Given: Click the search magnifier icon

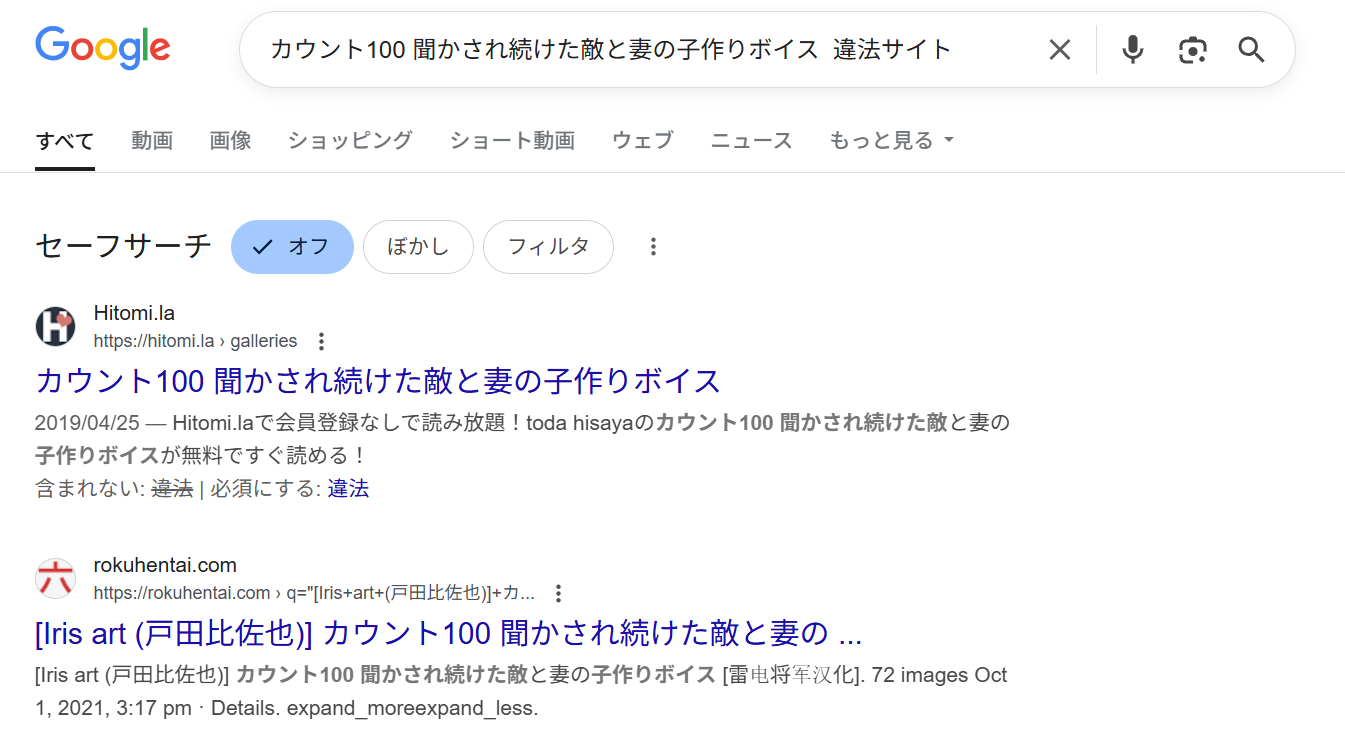Looking at the screenshot, I should coord(1250,48).
